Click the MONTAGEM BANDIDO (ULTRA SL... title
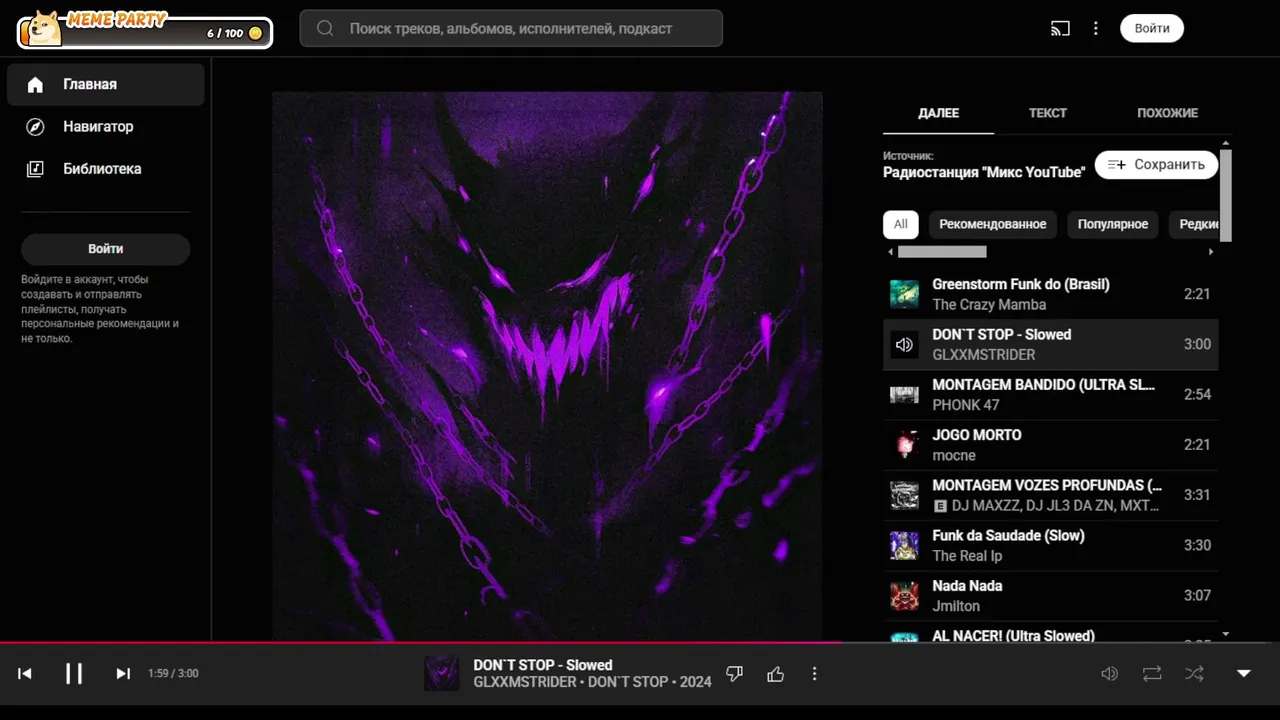The width and height of the screenshot is (1280, 720). pos(1043,385)
